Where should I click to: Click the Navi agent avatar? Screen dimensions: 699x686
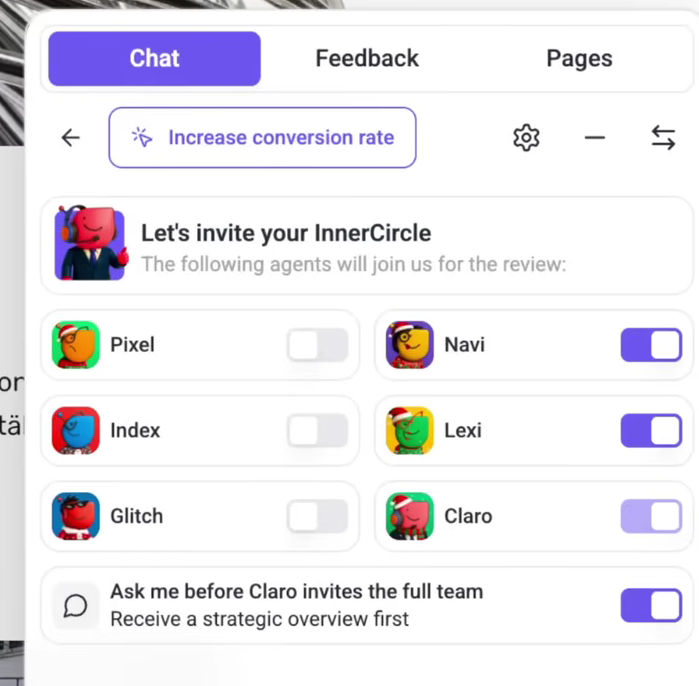(x=410, y=345)
